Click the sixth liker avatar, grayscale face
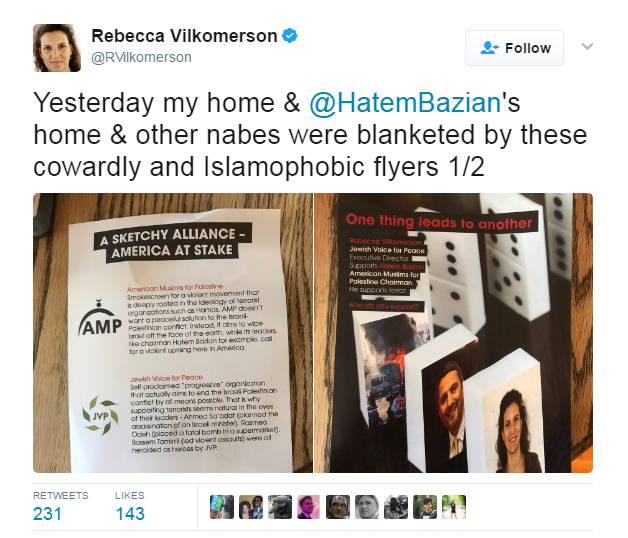This screenshot has width=628, height=538. tap(367, 507)
